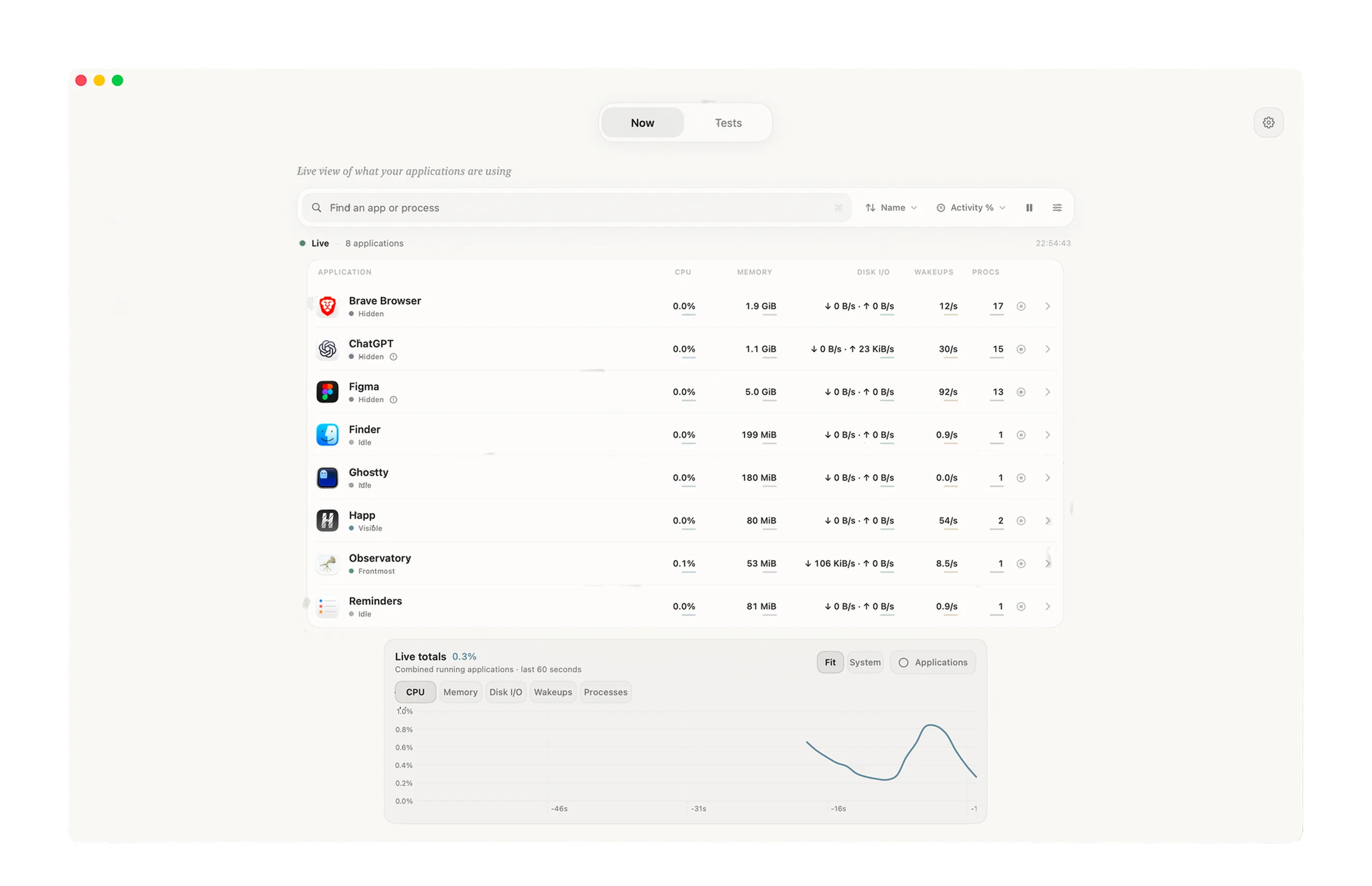
Task: Toggle the target circle in Ghostty row
Action: tap(1021, 477)
